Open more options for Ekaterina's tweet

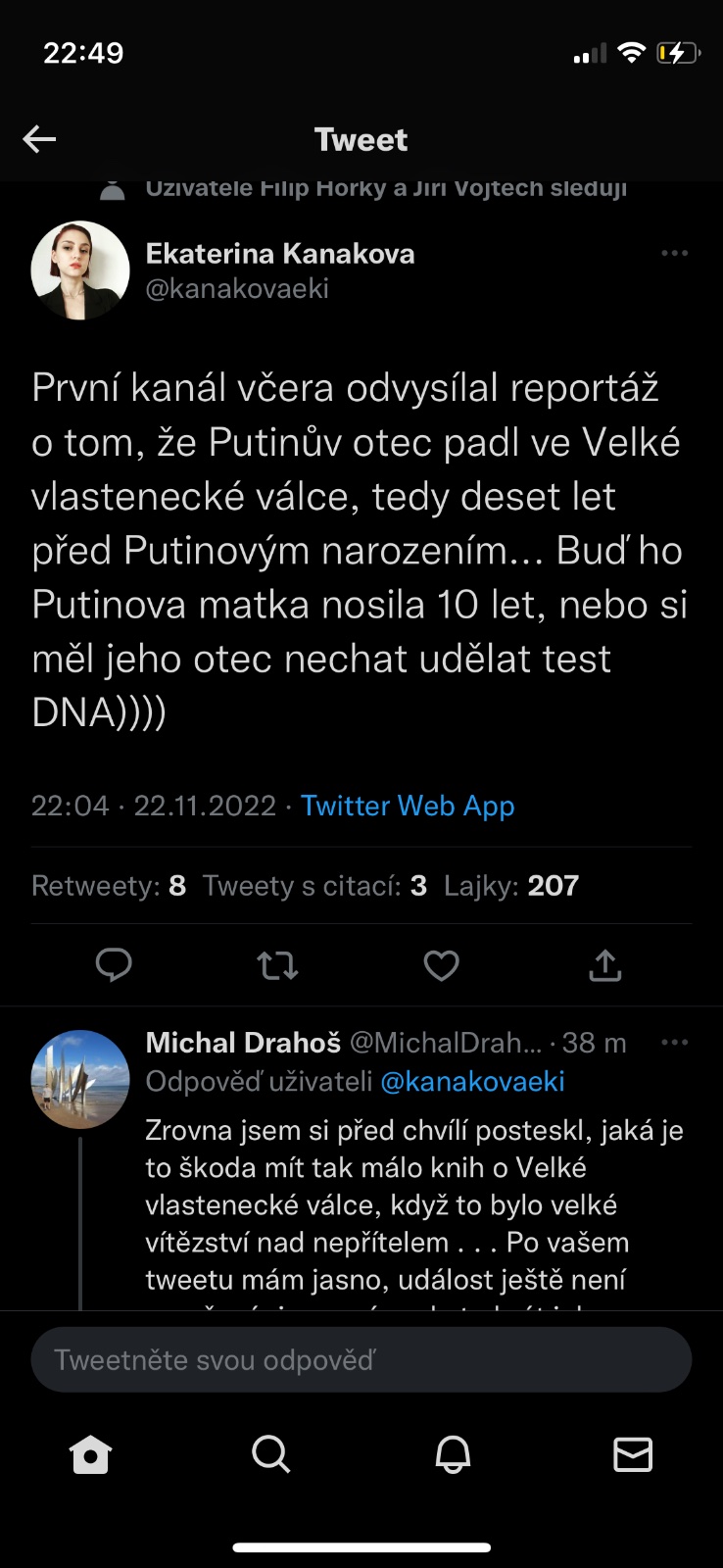point(675,253)
